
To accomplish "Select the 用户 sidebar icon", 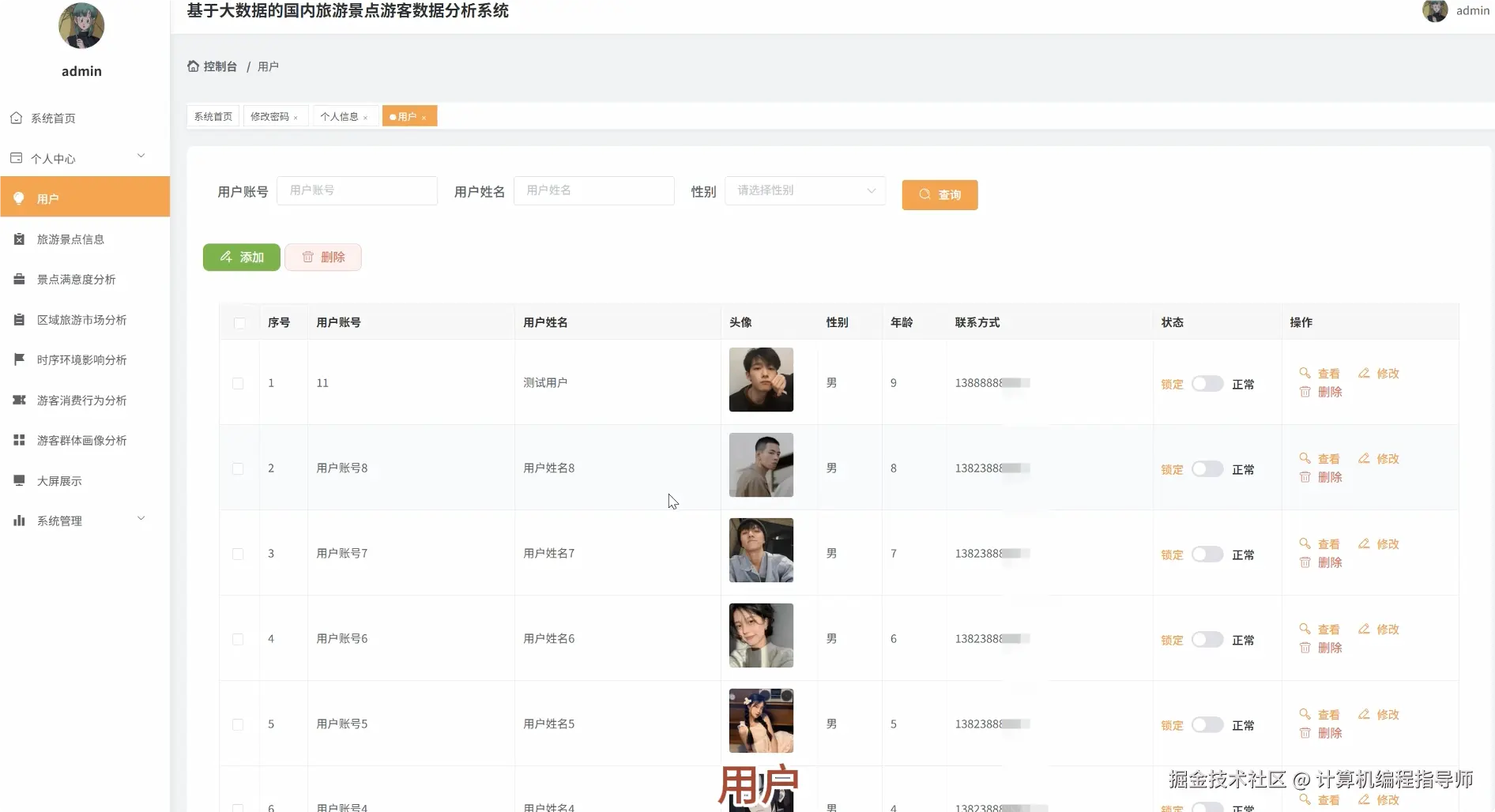I will point(19,198).
